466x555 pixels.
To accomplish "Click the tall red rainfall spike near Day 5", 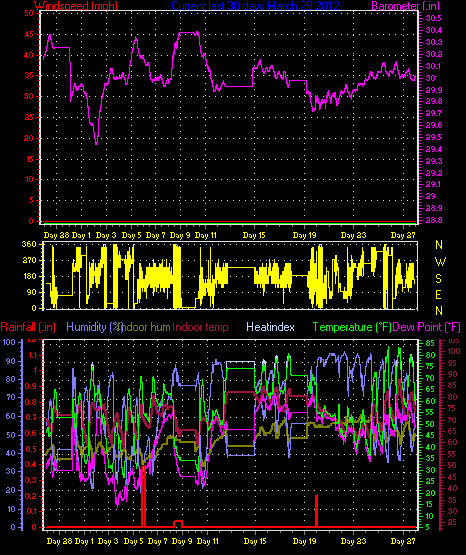I will [x=143, y=497].
